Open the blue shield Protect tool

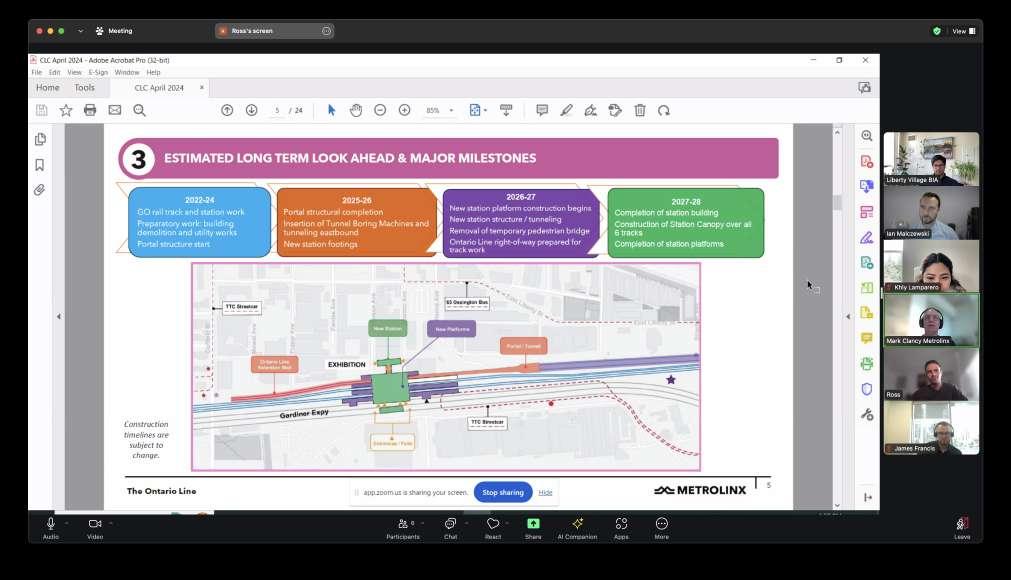coord(867,389)
